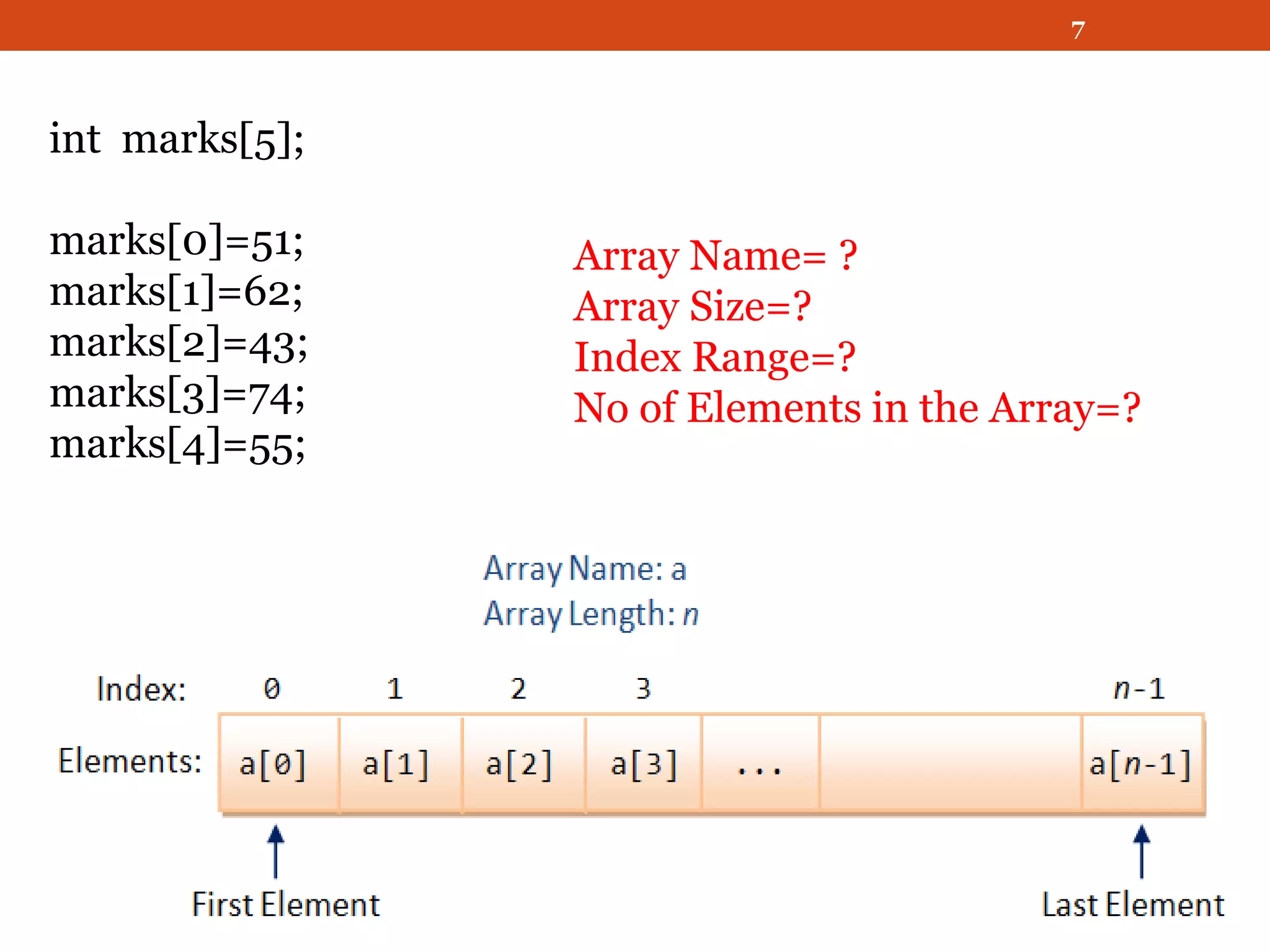Select the a[n-1] array cell
This screenshot has width=1270, height=952.
click(x=1142, y=763)
